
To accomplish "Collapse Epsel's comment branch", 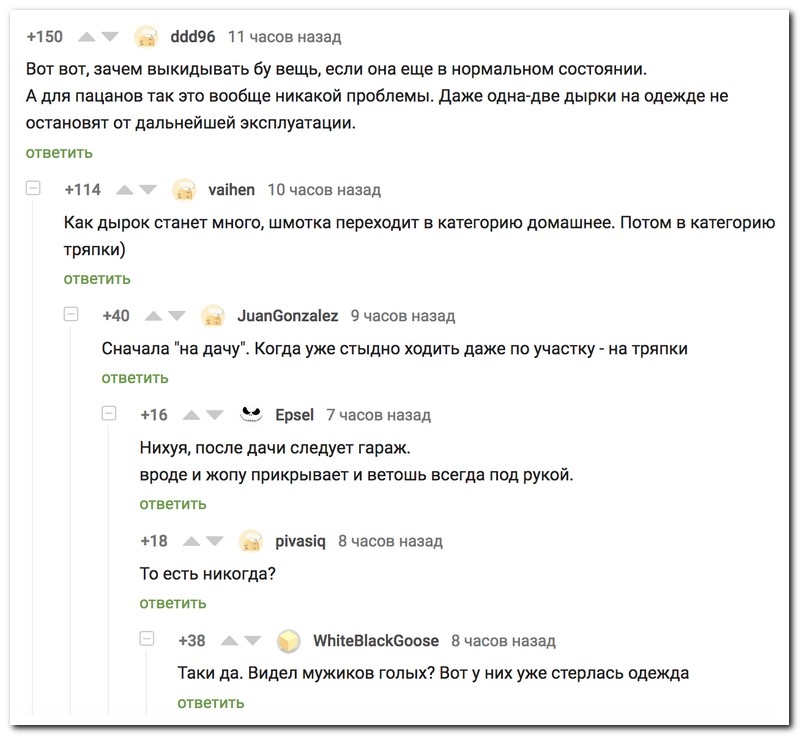I will [x=109, y=414].
